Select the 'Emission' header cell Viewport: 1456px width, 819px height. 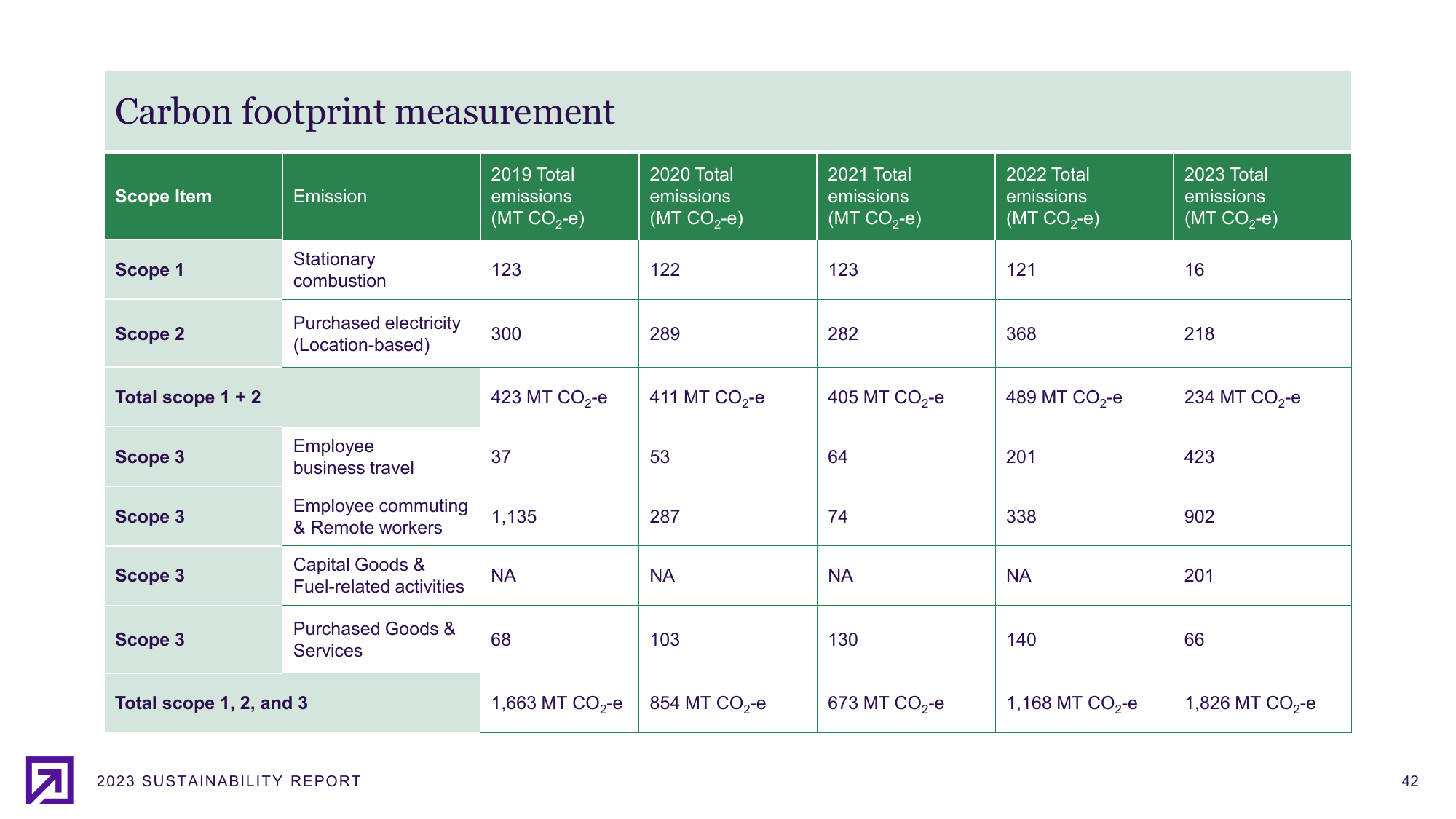[x=381, y=197]
